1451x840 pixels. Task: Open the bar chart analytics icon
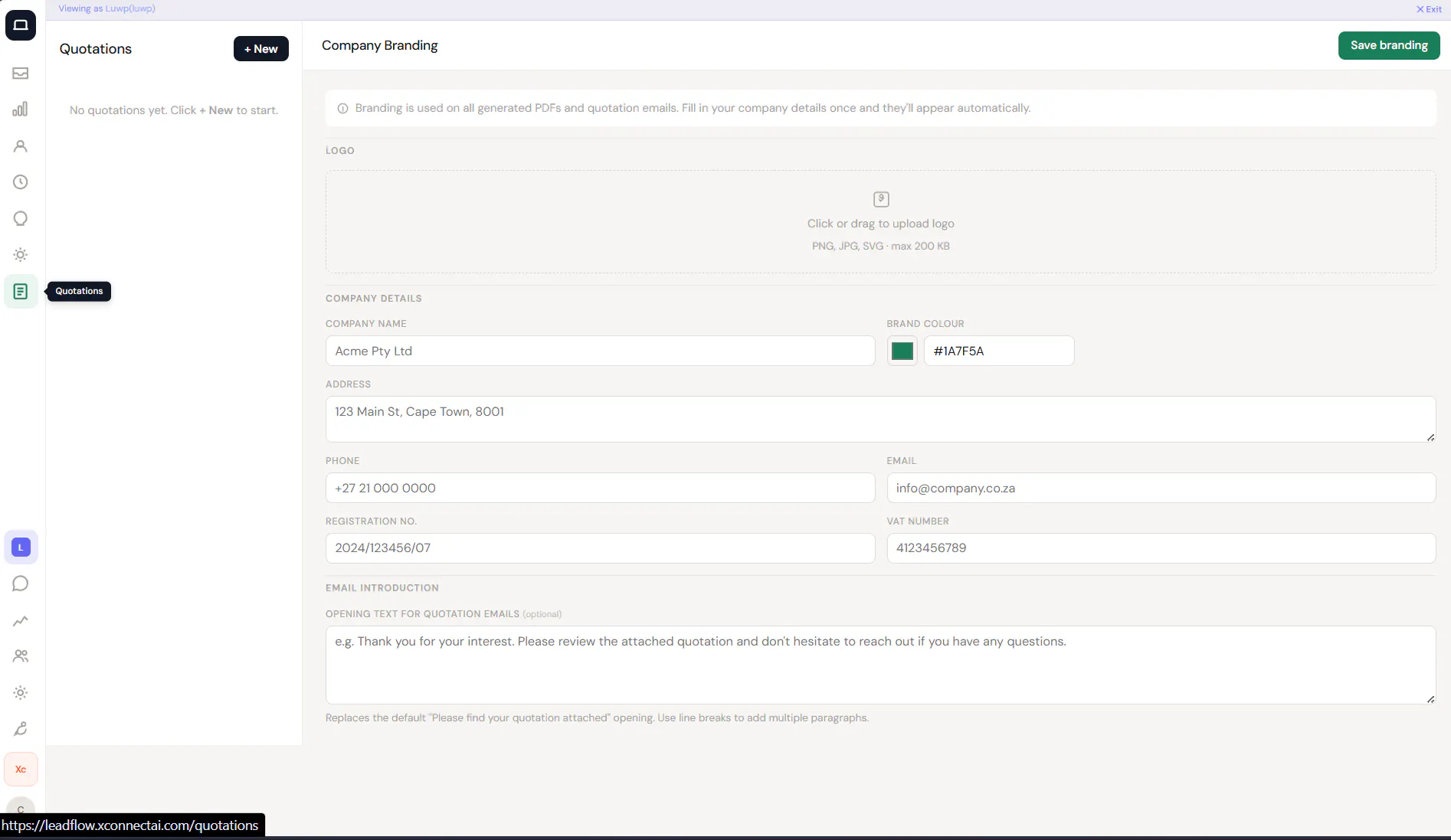pos(21,109)
